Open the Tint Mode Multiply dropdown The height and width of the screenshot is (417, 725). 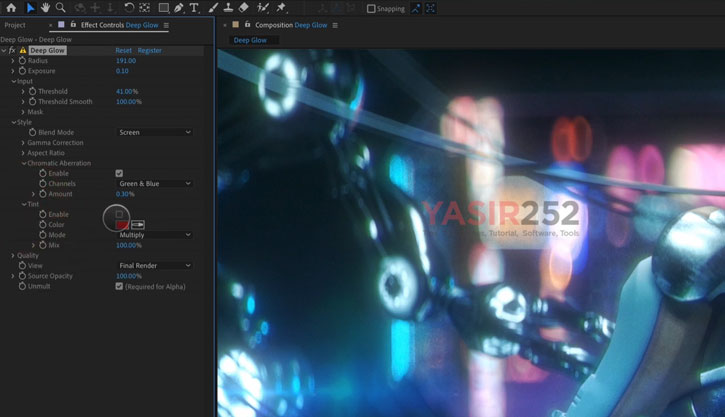coord(154,235)
